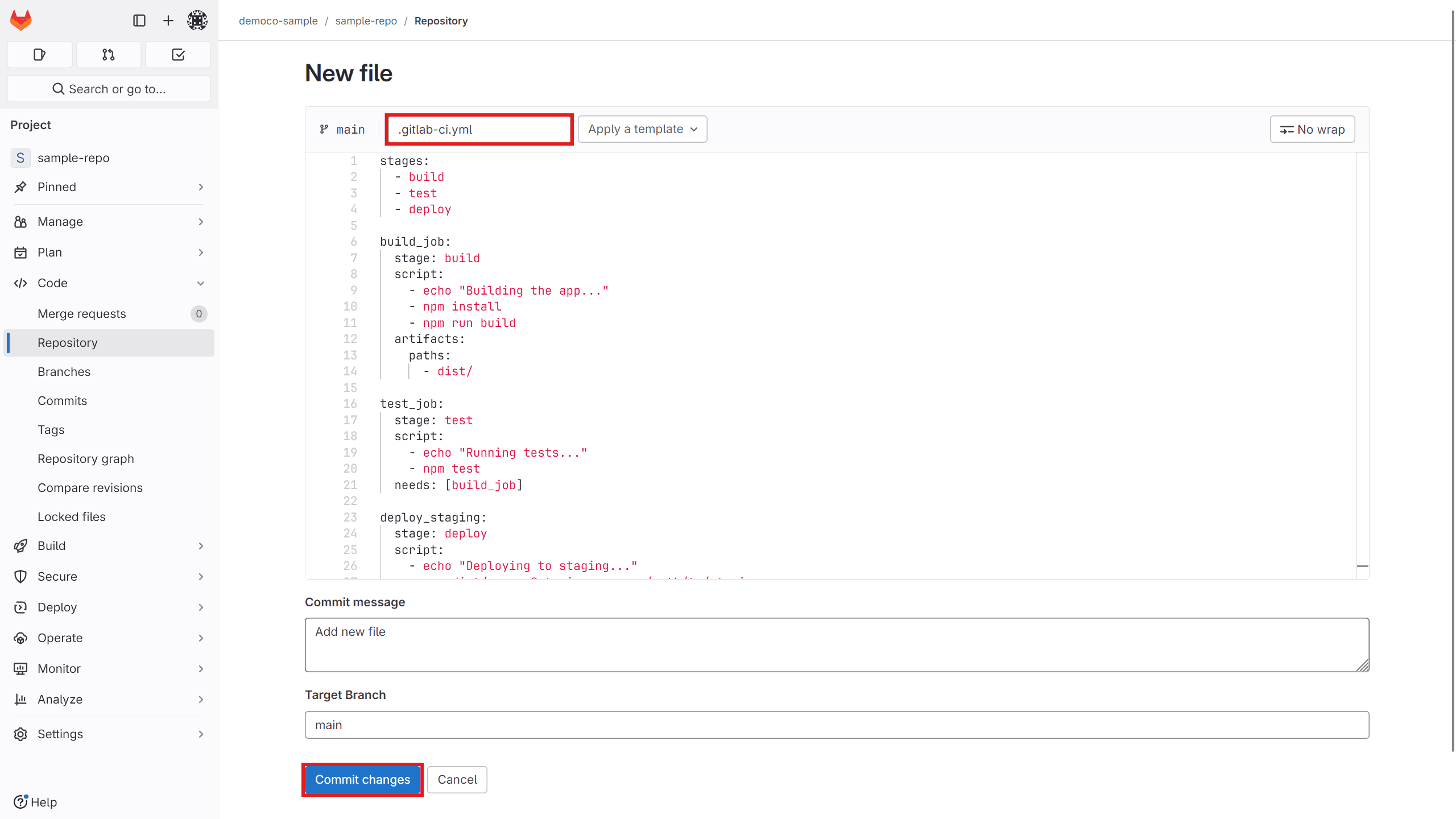This screenshot has width=1456, height=819.
Task: Click the Target Branch field
Action: point(837,725)
